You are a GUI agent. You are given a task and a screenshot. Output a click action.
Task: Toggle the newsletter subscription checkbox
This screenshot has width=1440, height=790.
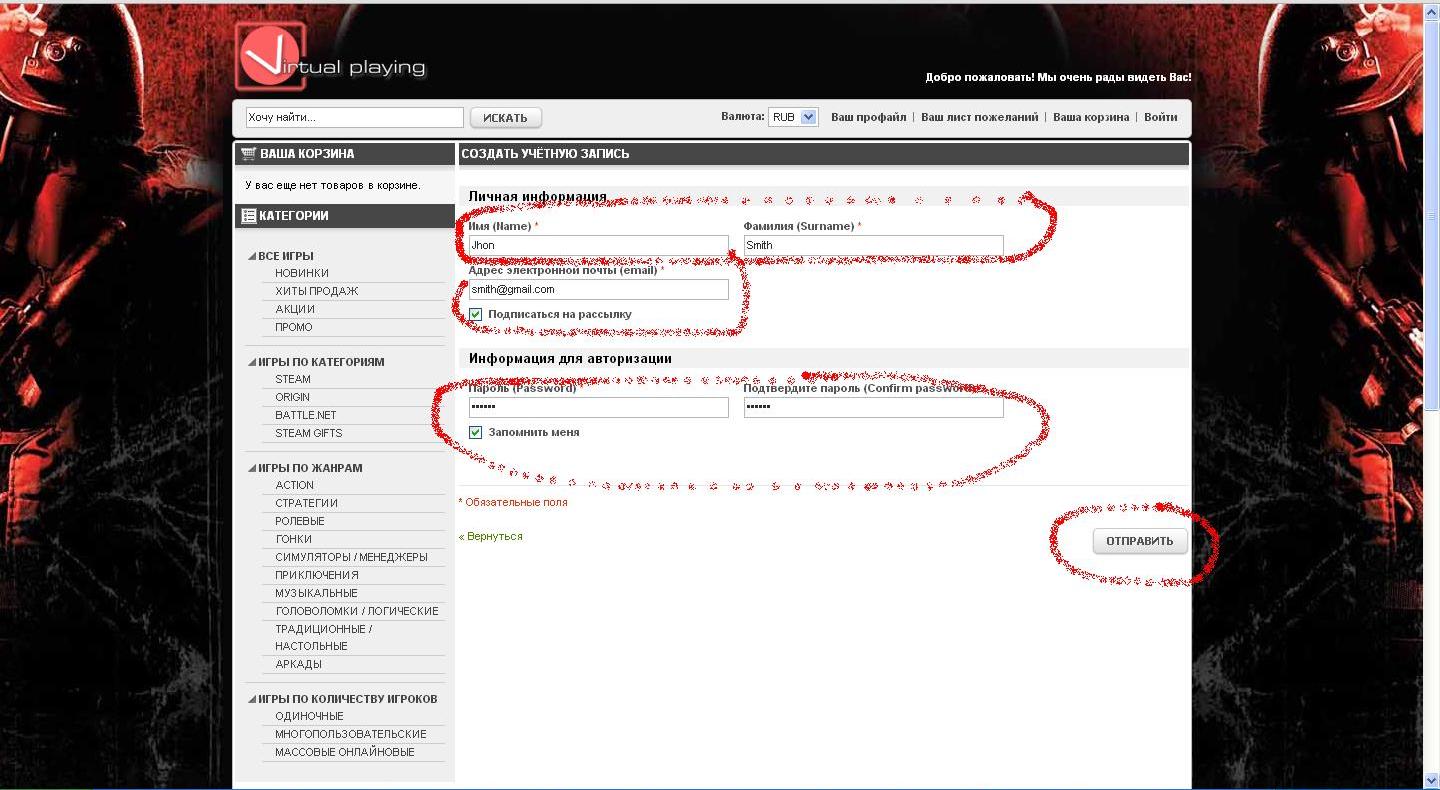476,314
